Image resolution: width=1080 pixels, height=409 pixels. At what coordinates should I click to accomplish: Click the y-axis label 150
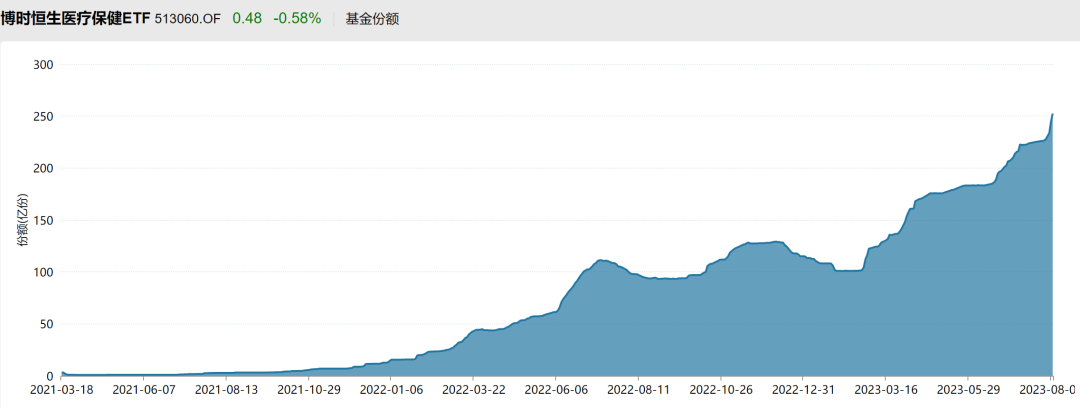point(44,220)
